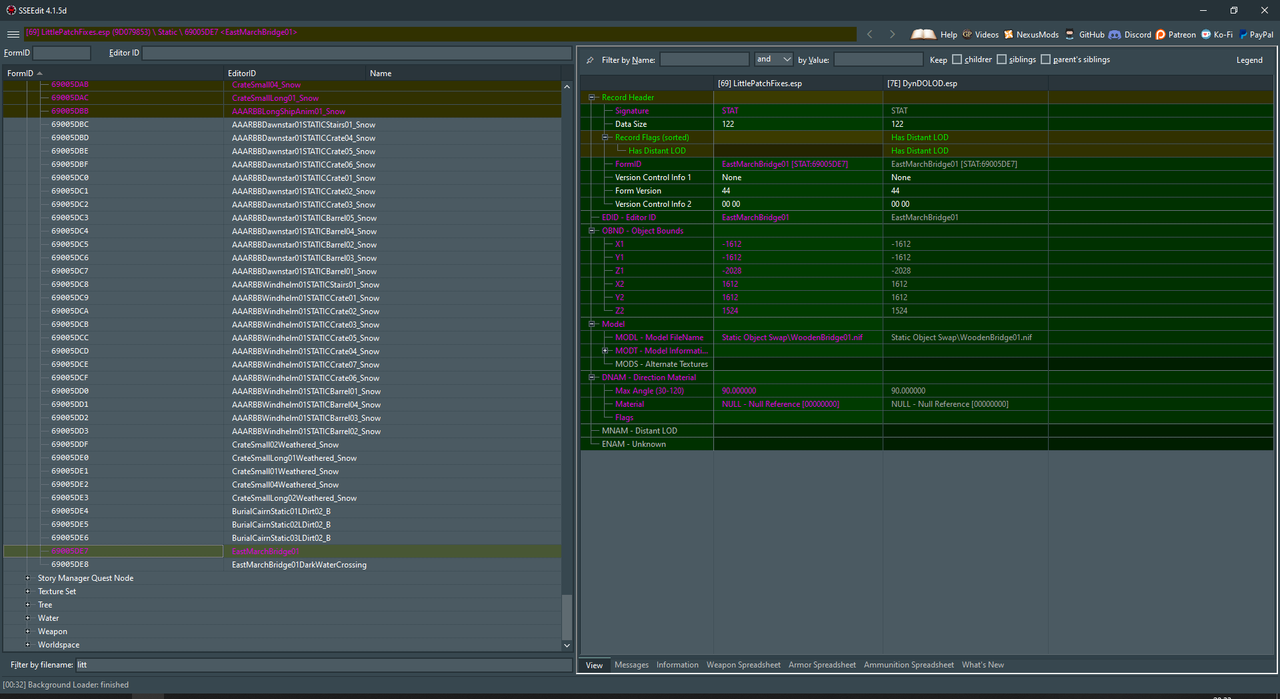Screen dimensions: 1280x699
Task: Open the NexusMods page
Action: tap(1031, 34)
